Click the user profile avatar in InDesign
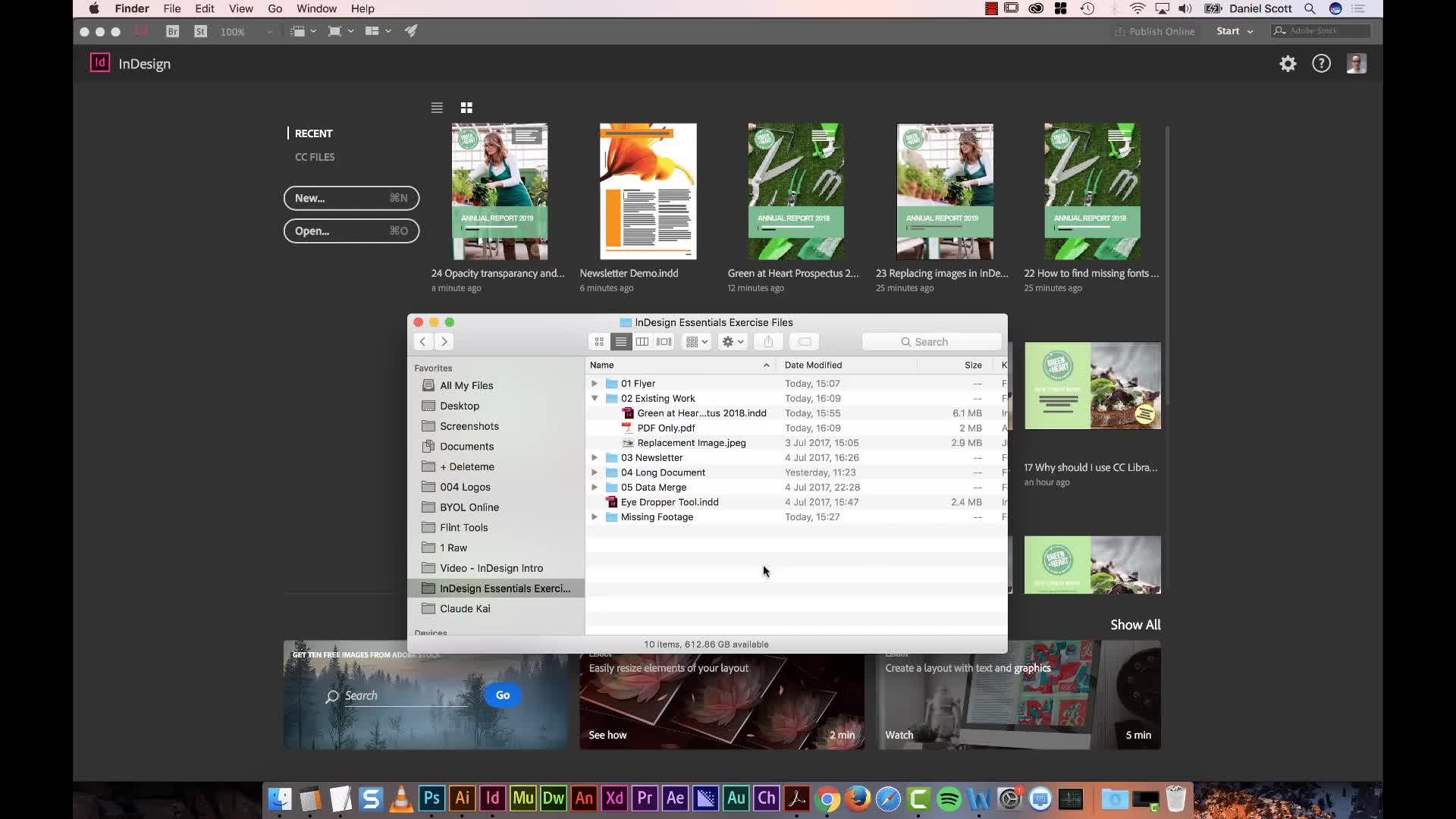The image size is (1456, 819). pyautogui.click(x=1357, y=64)
